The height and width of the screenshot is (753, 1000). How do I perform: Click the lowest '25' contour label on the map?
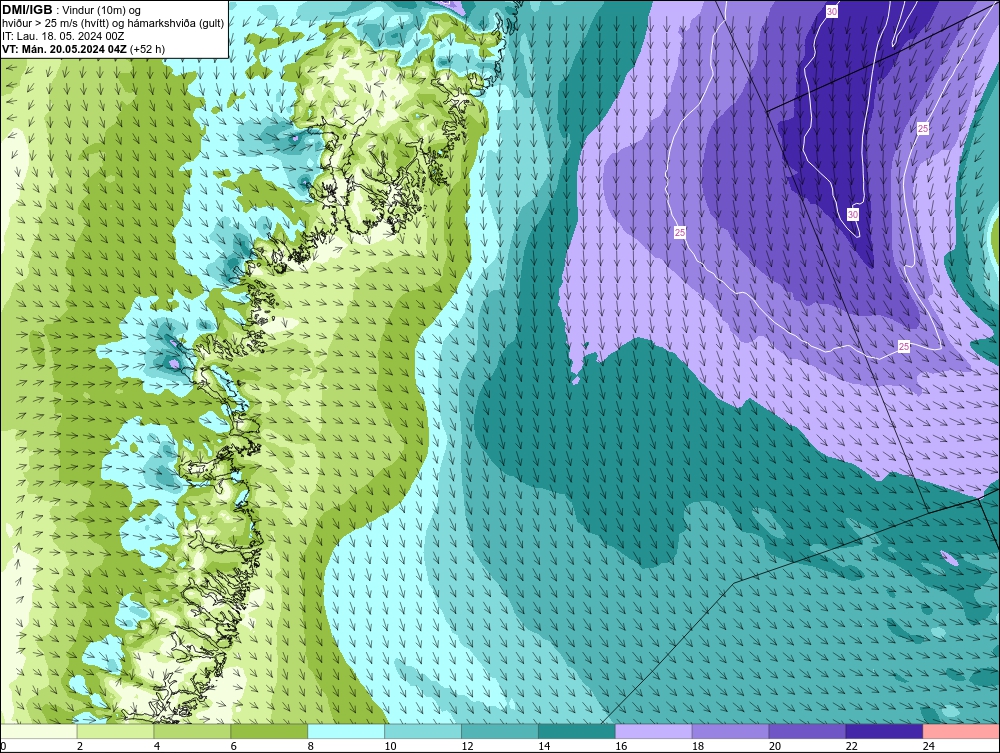pos(904,346)
